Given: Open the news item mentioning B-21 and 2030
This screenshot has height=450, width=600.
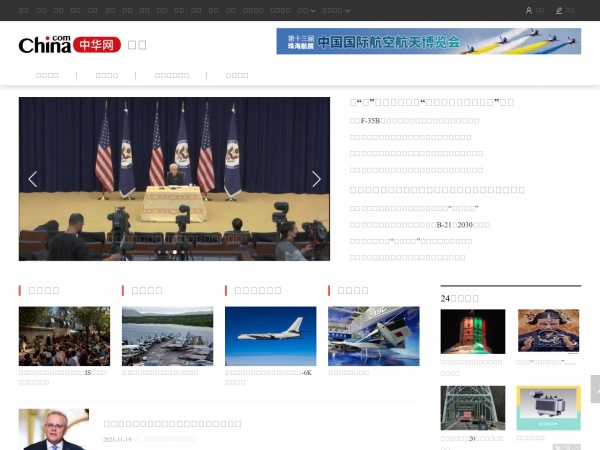Looking at the screenshot, I should 420,225.
